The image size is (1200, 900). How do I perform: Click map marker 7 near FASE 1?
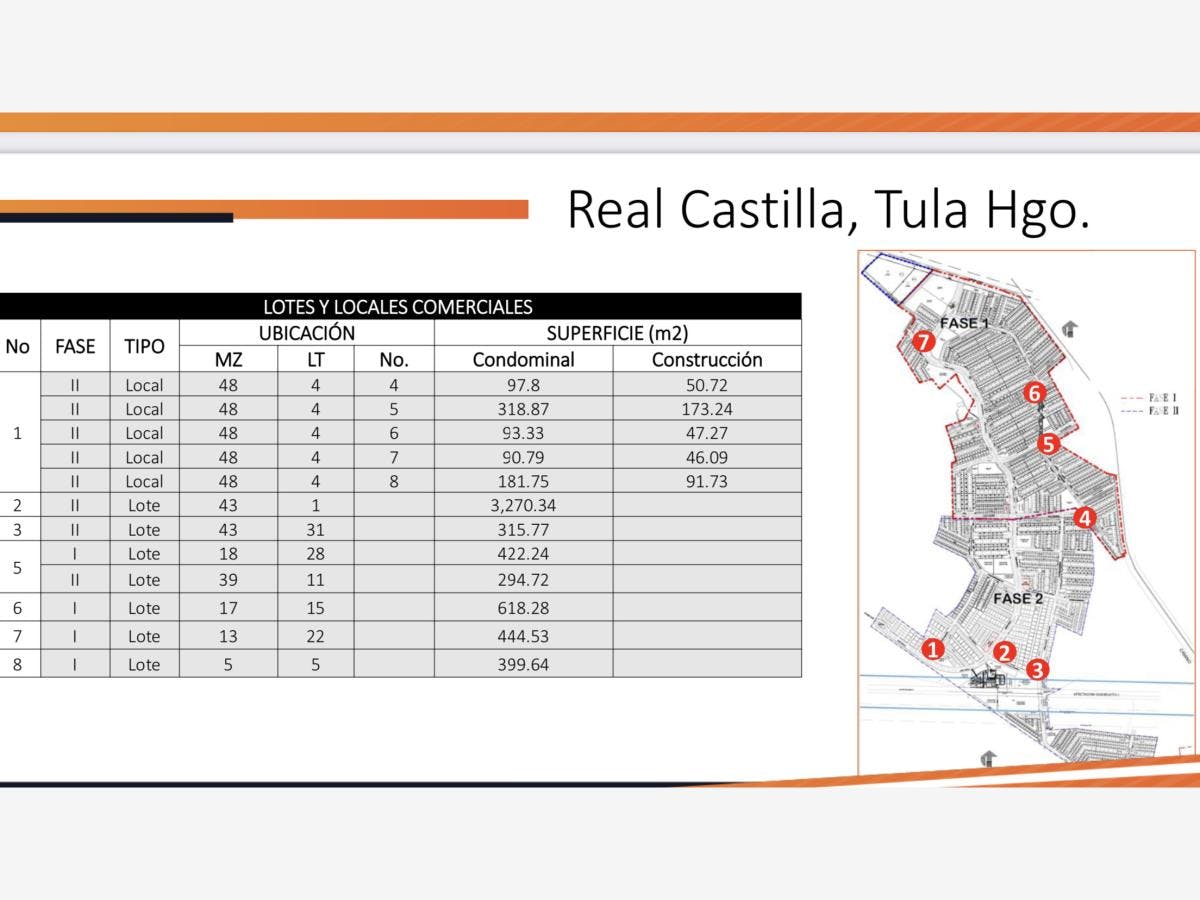point(923,341)
